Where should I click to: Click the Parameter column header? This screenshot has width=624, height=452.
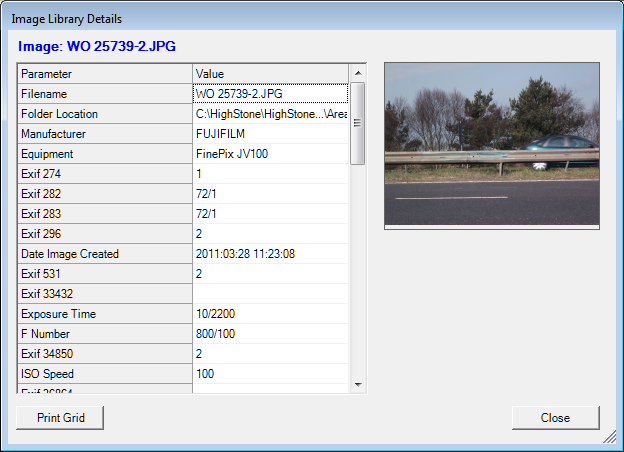[105, 74]
